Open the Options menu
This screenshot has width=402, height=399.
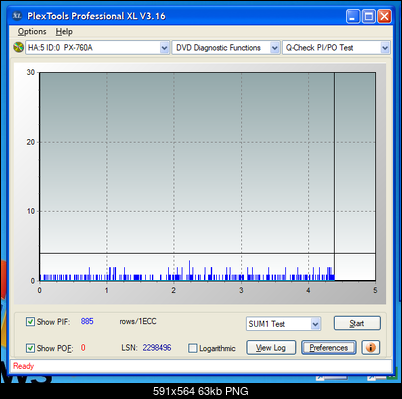pyautogui.click(x=32, y=32)
